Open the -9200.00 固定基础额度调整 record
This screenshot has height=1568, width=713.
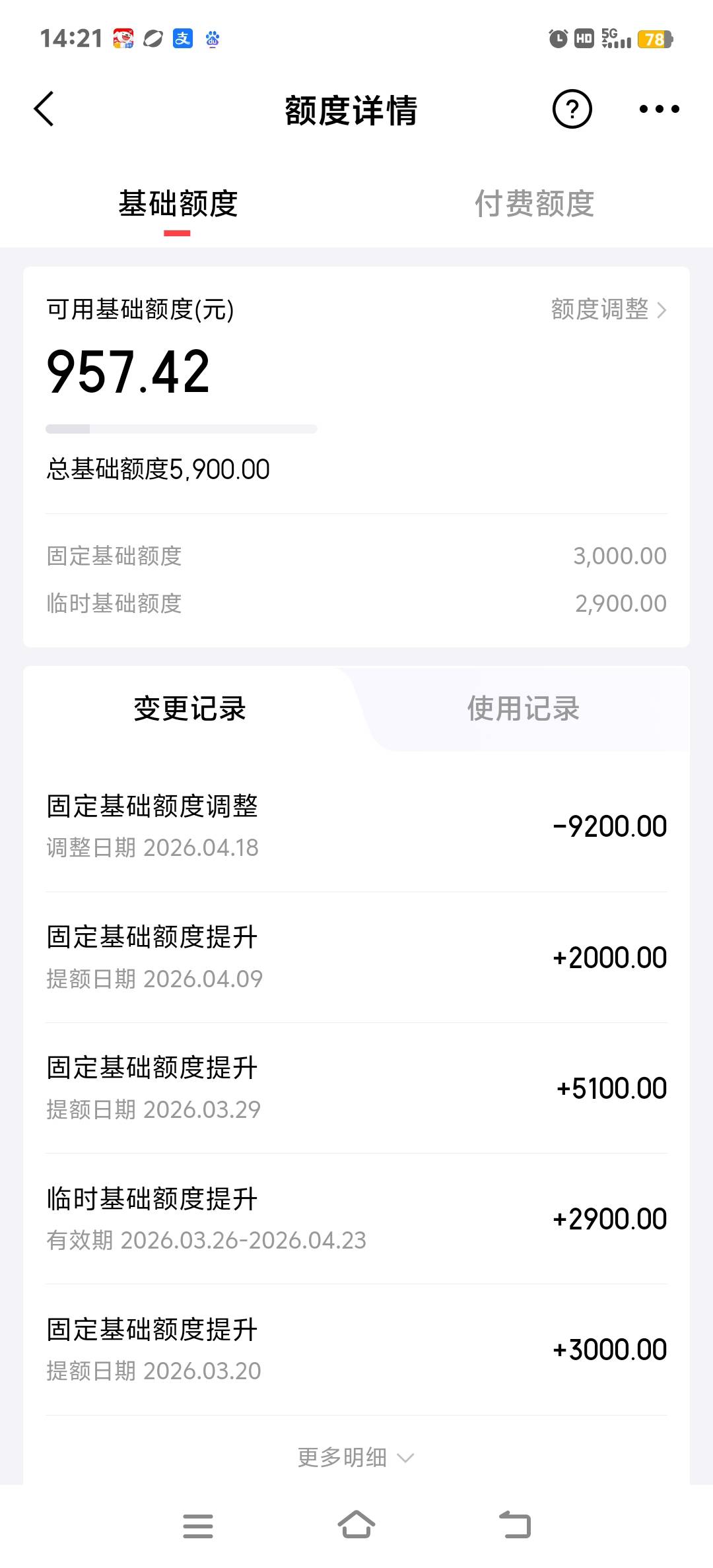click(x=356, y=826)
